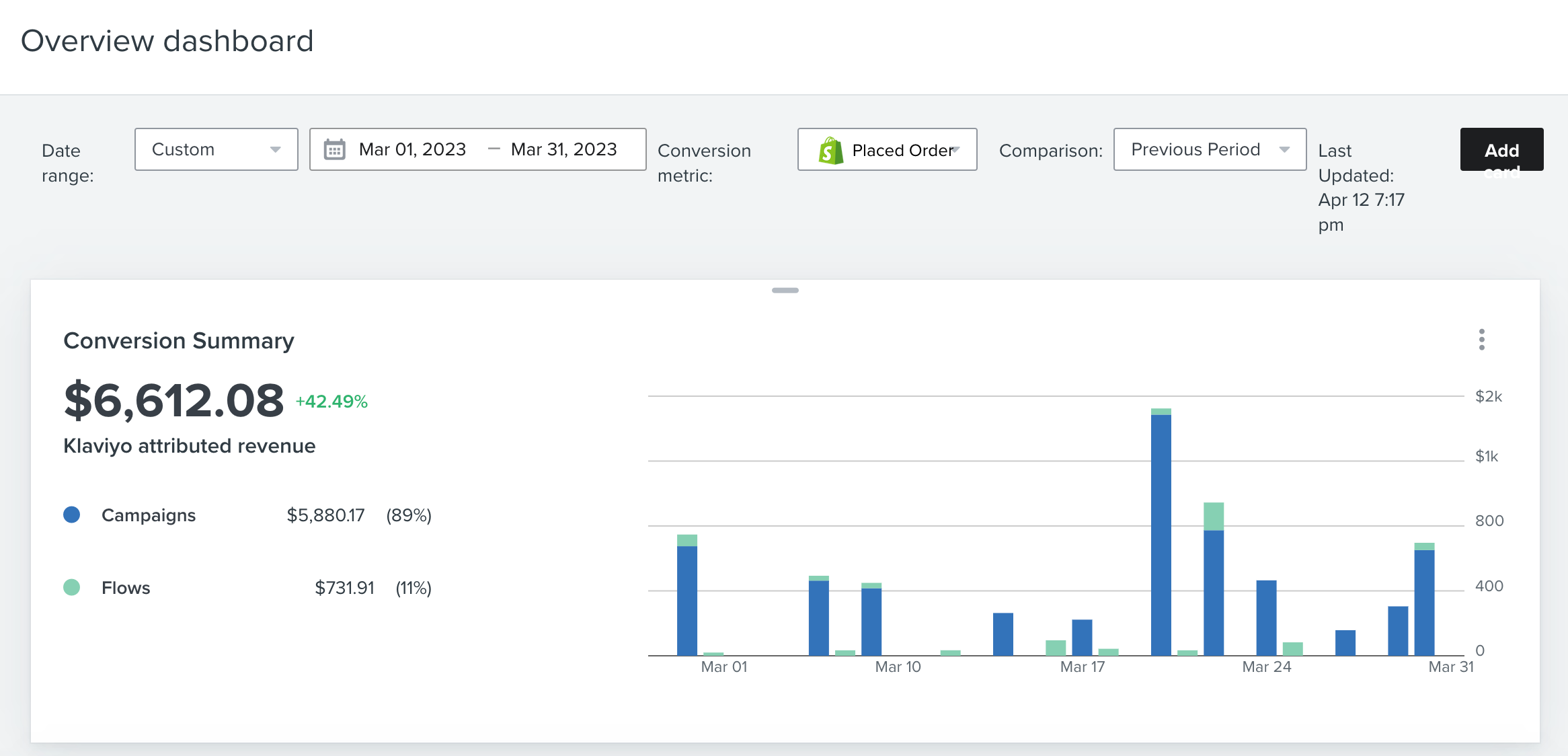Screen dimensions: 1568x756
Task: Click the Shopify icon beside Placed Order
Action: tap(830, 149)
